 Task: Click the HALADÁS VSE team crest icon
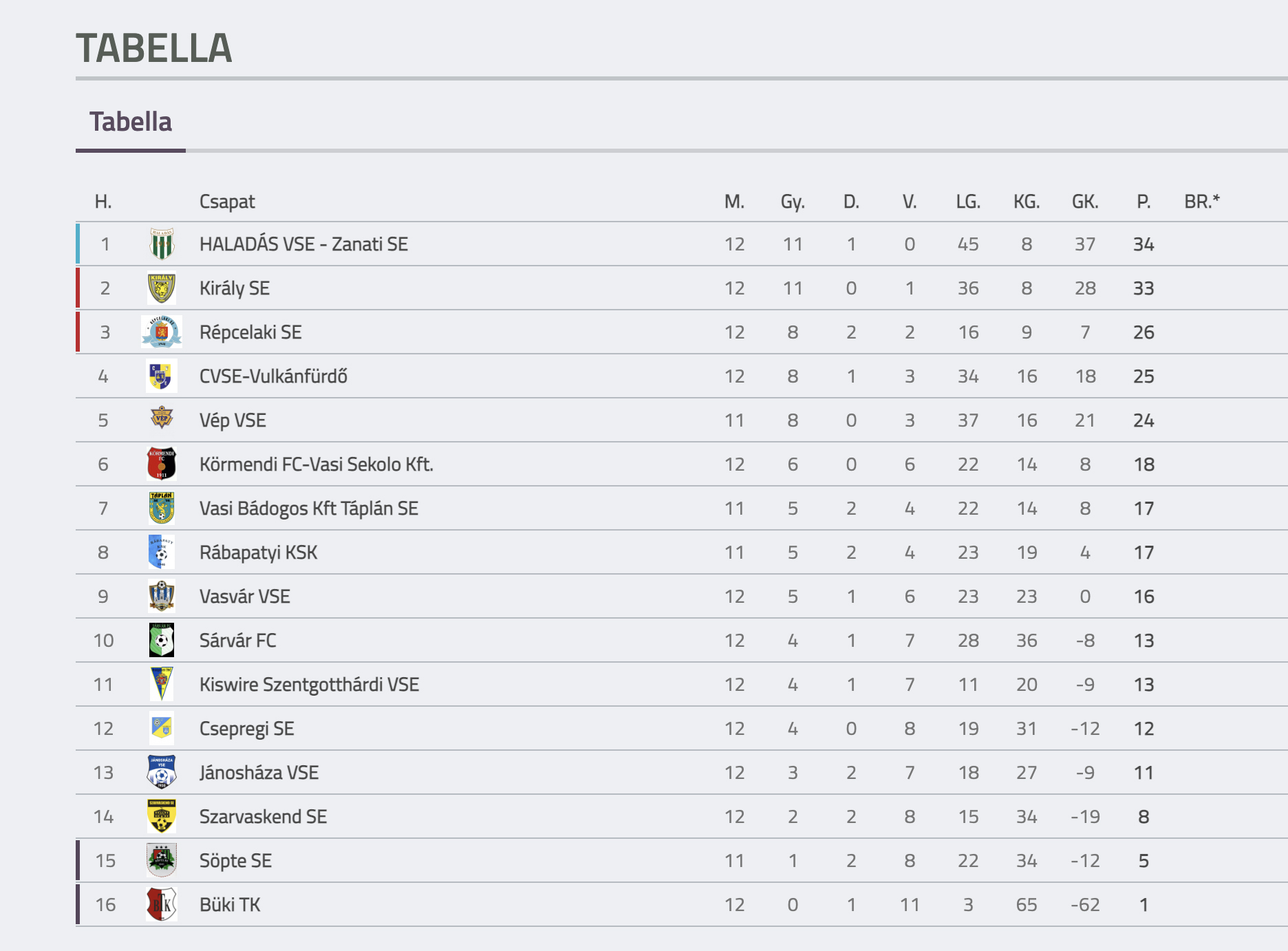(162, 244)
